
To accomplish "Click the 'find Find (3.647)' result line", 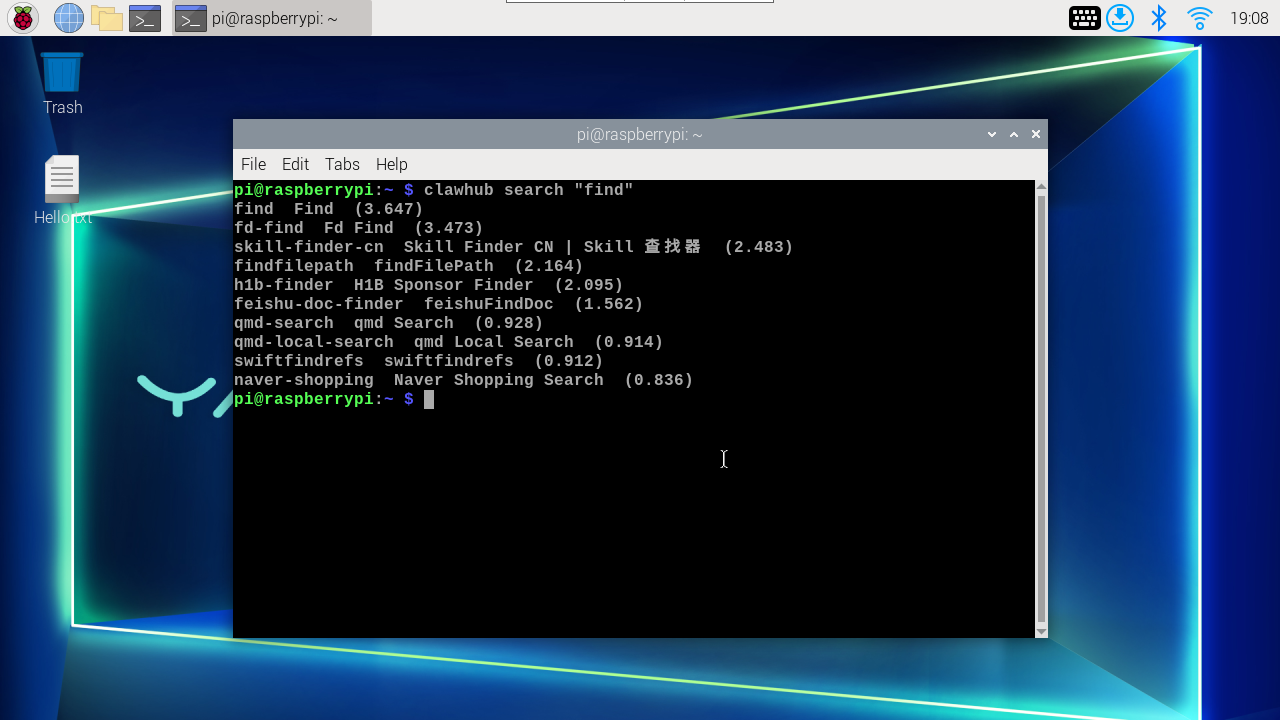I will coord(328,209).
